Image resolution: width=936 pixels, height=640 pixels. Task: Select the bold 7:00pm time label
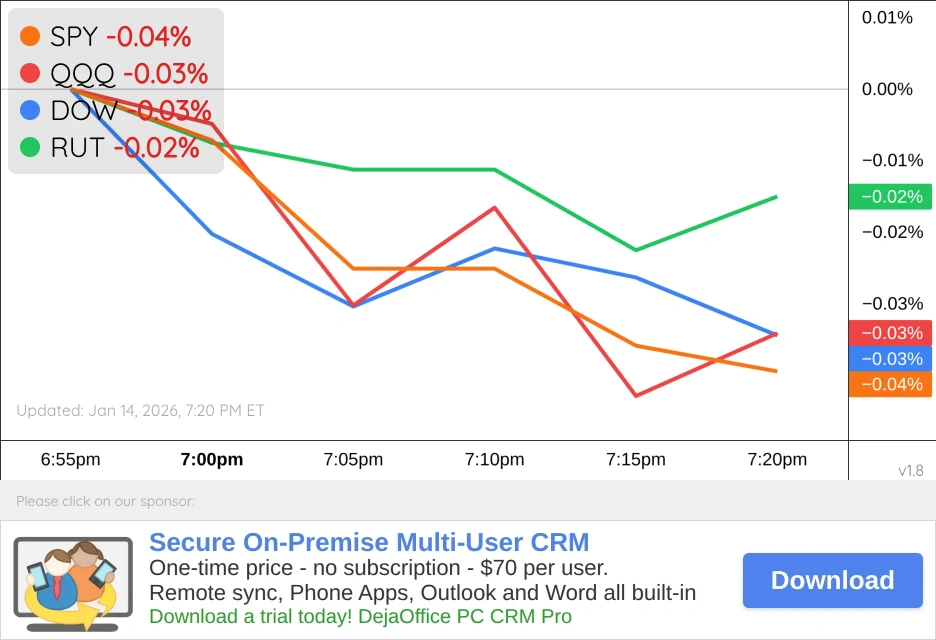pos(212,460)
